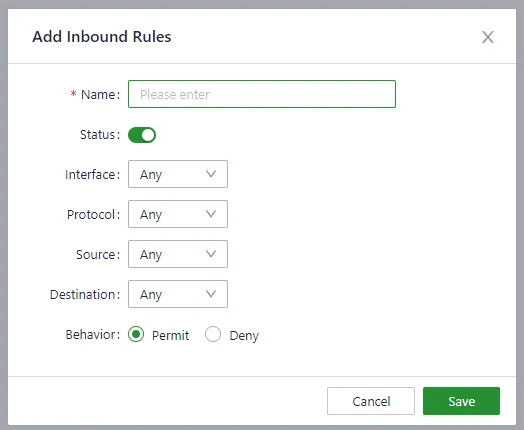Click the "Interface:" label
The width and height of the screenshot is (524, 430).
(92, 175)
